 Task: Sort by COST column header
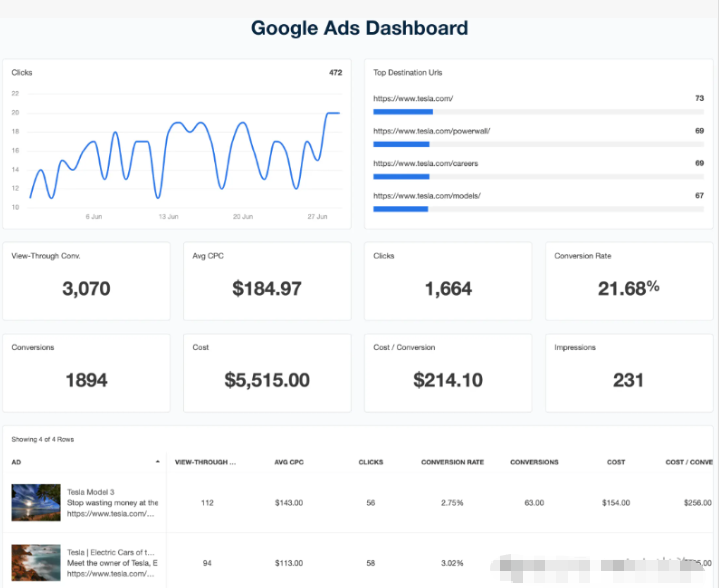click(616, 462)
